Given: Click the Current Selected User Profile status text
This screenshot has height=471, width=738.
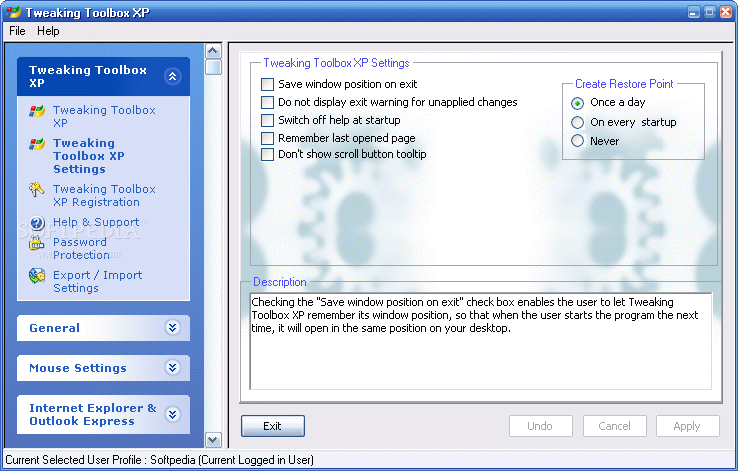Looking at the screenshot, I should coord(160,460).
